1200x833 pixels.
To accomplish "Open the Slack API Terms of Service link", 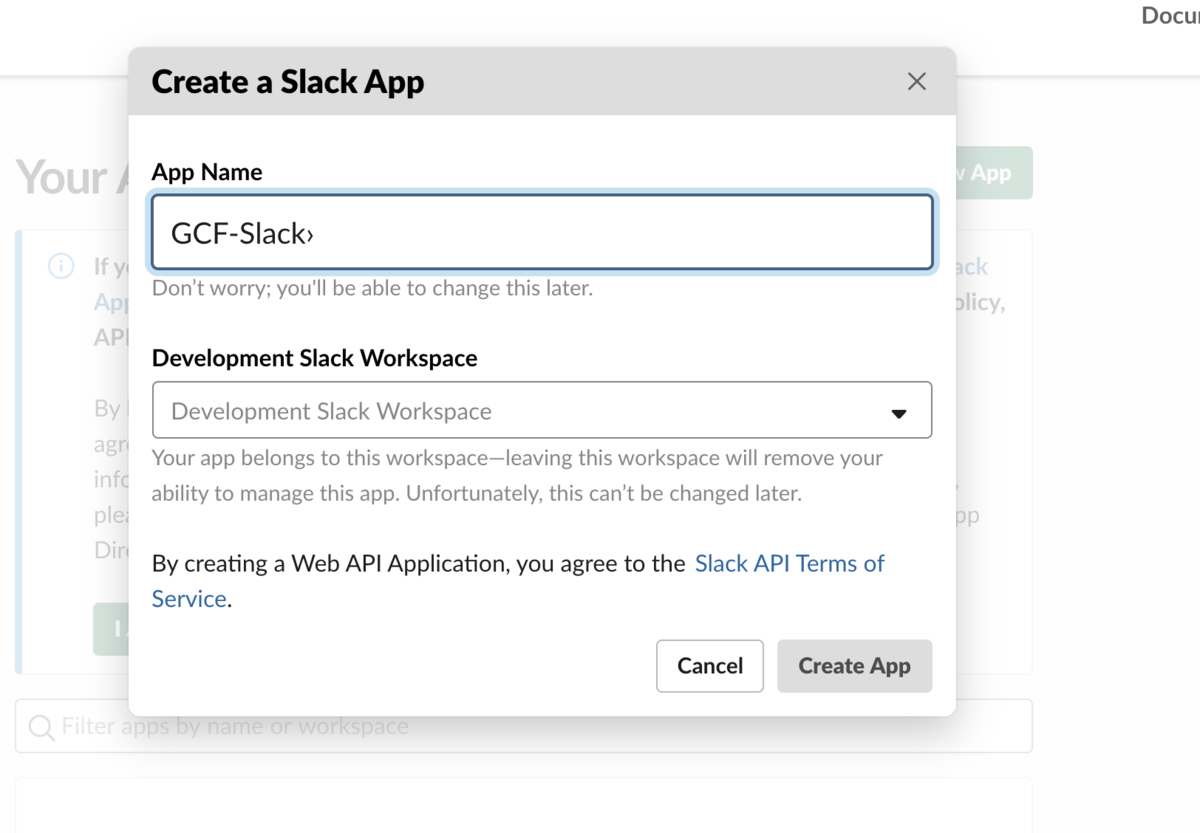I will 789,564.
